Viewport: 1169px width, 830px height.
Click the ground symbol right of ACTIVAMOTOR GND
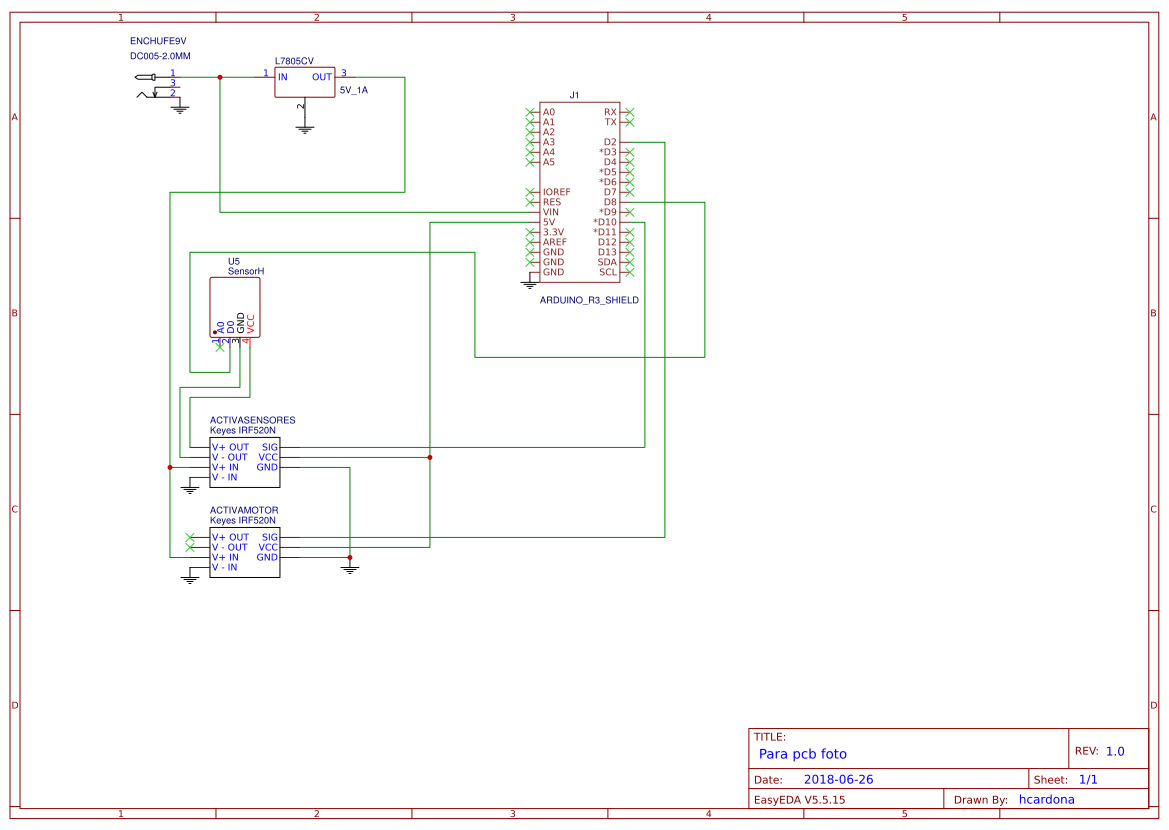(x=349, y=569)
